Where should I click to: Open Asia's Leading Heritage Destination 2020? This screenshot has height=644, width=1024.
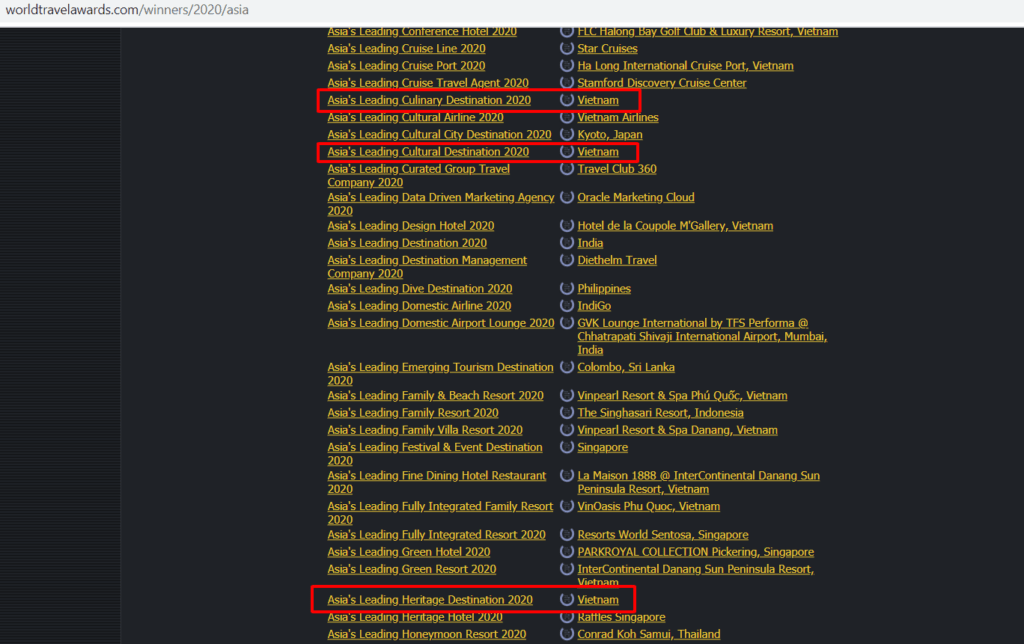coord(430,600)
